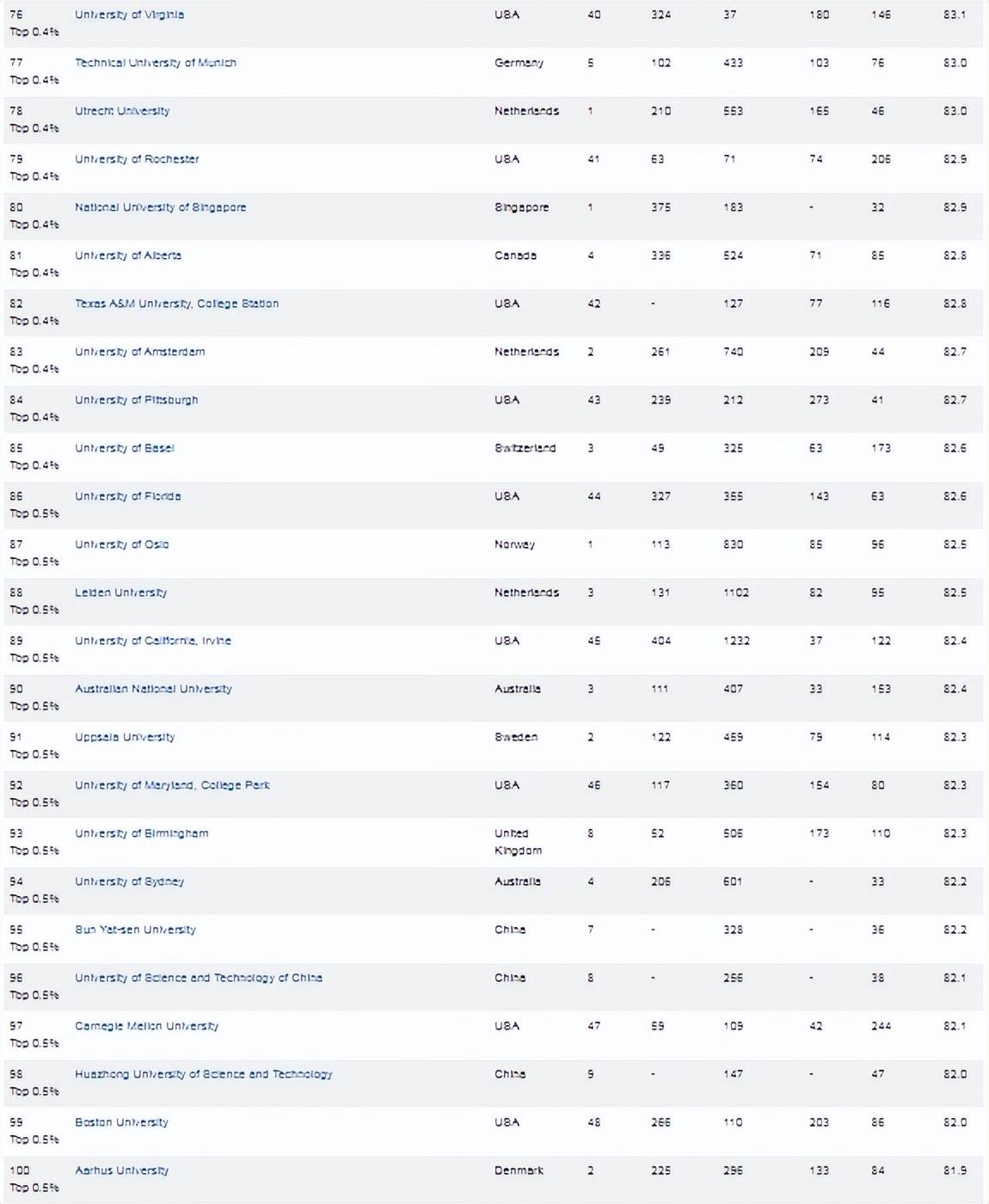Open Utrecht University page
The height and width of the screenshot is (1204, 989).
(x=122, y=111)
